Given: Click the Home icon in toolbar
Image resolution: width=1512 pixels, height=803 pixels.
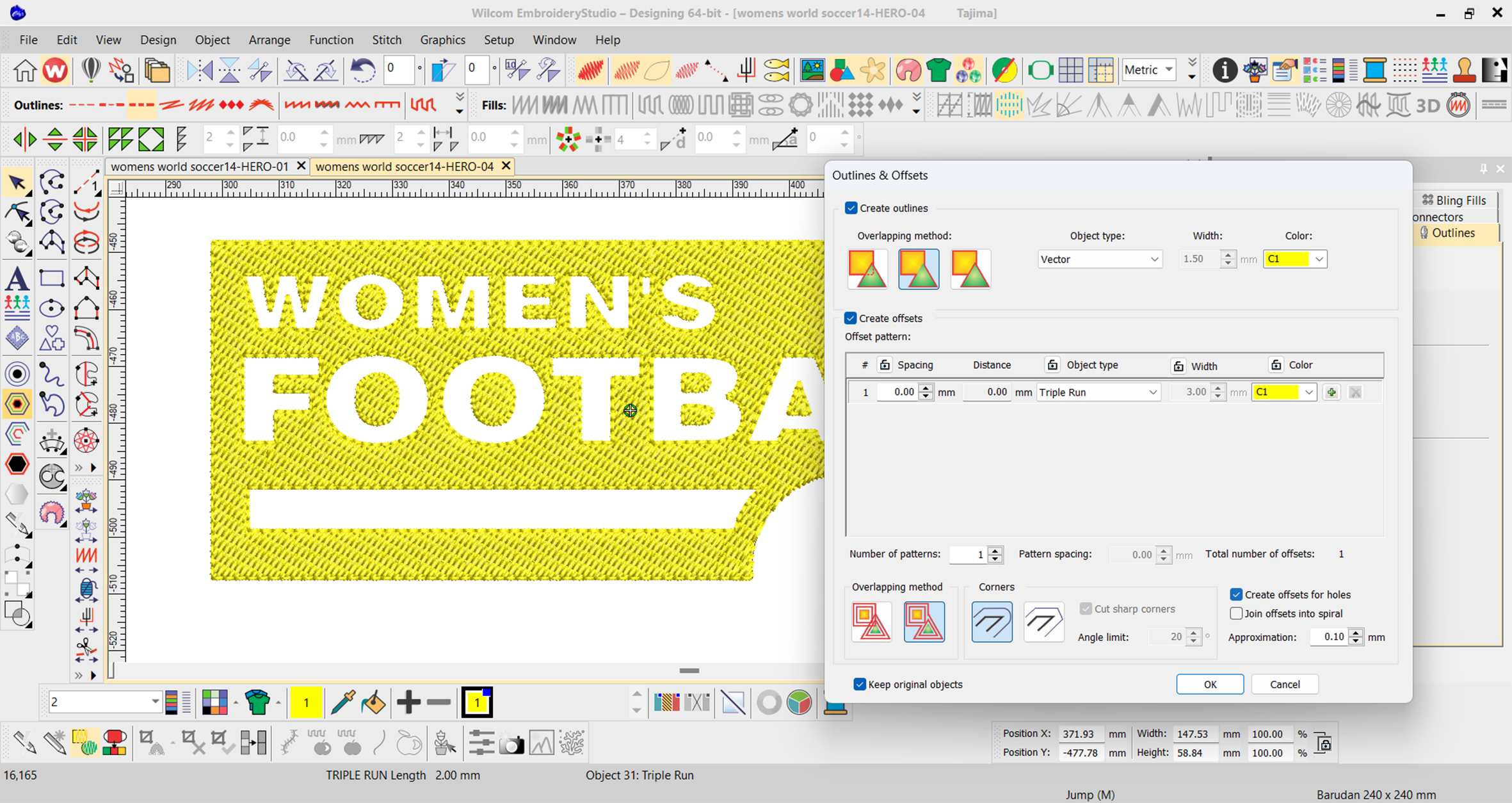Looking at the screenshot, I should point(25,70).
